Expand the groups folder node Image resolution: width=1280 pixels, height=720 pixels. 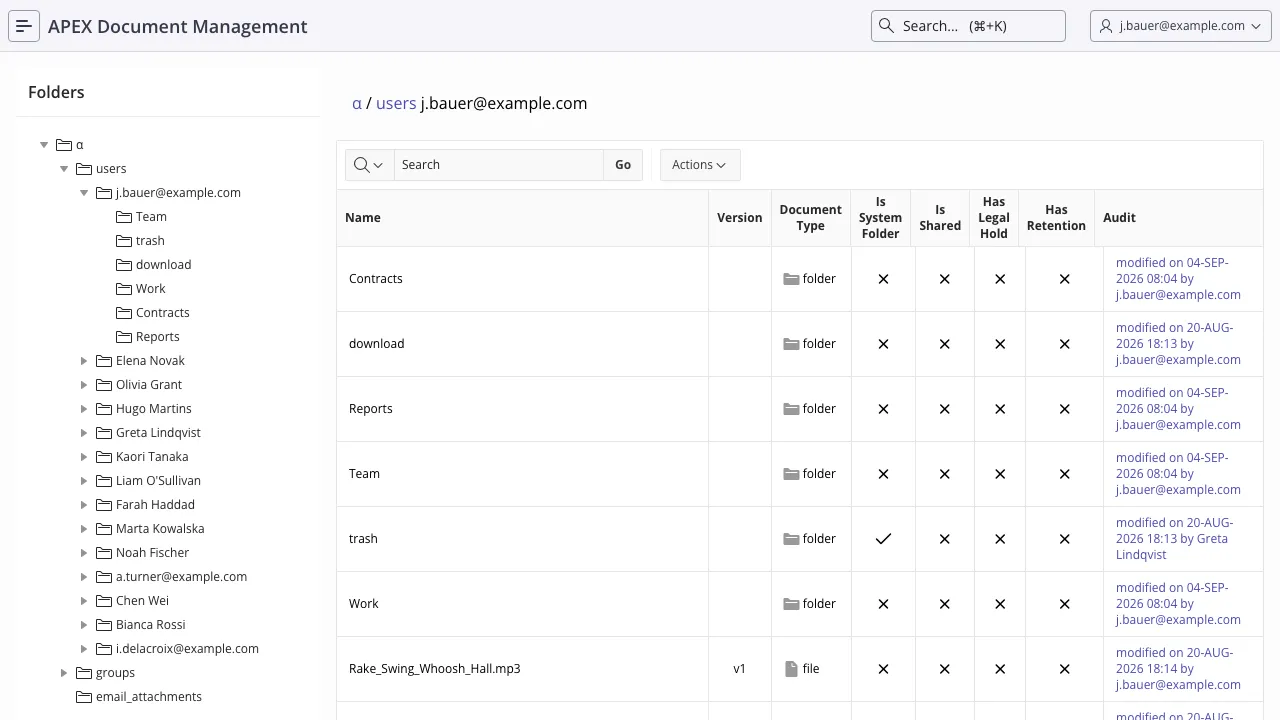click(64, 673)
